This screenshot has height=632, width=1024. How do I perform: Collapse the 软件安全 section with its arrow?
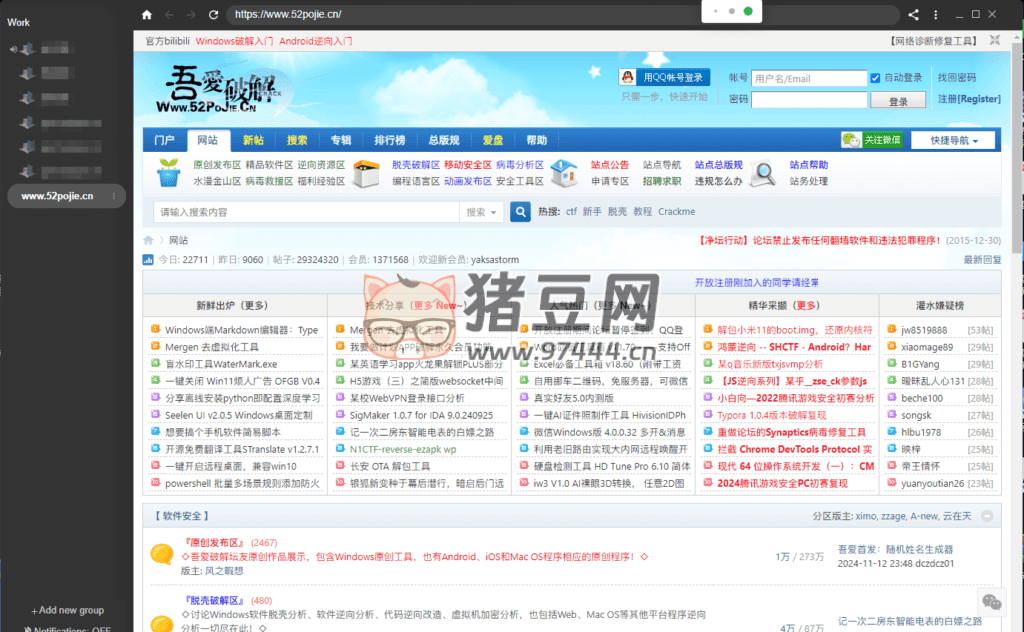coord(987,516)
